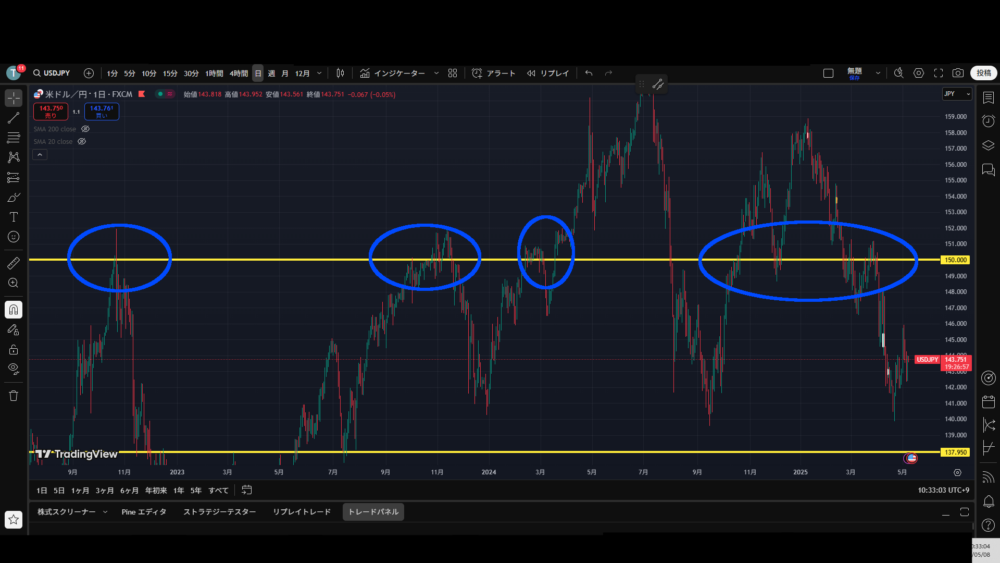Select the trend line drawing tool
Viewport: 1000px width, 563px height.
pyautogui.click(x=13, y=118)
